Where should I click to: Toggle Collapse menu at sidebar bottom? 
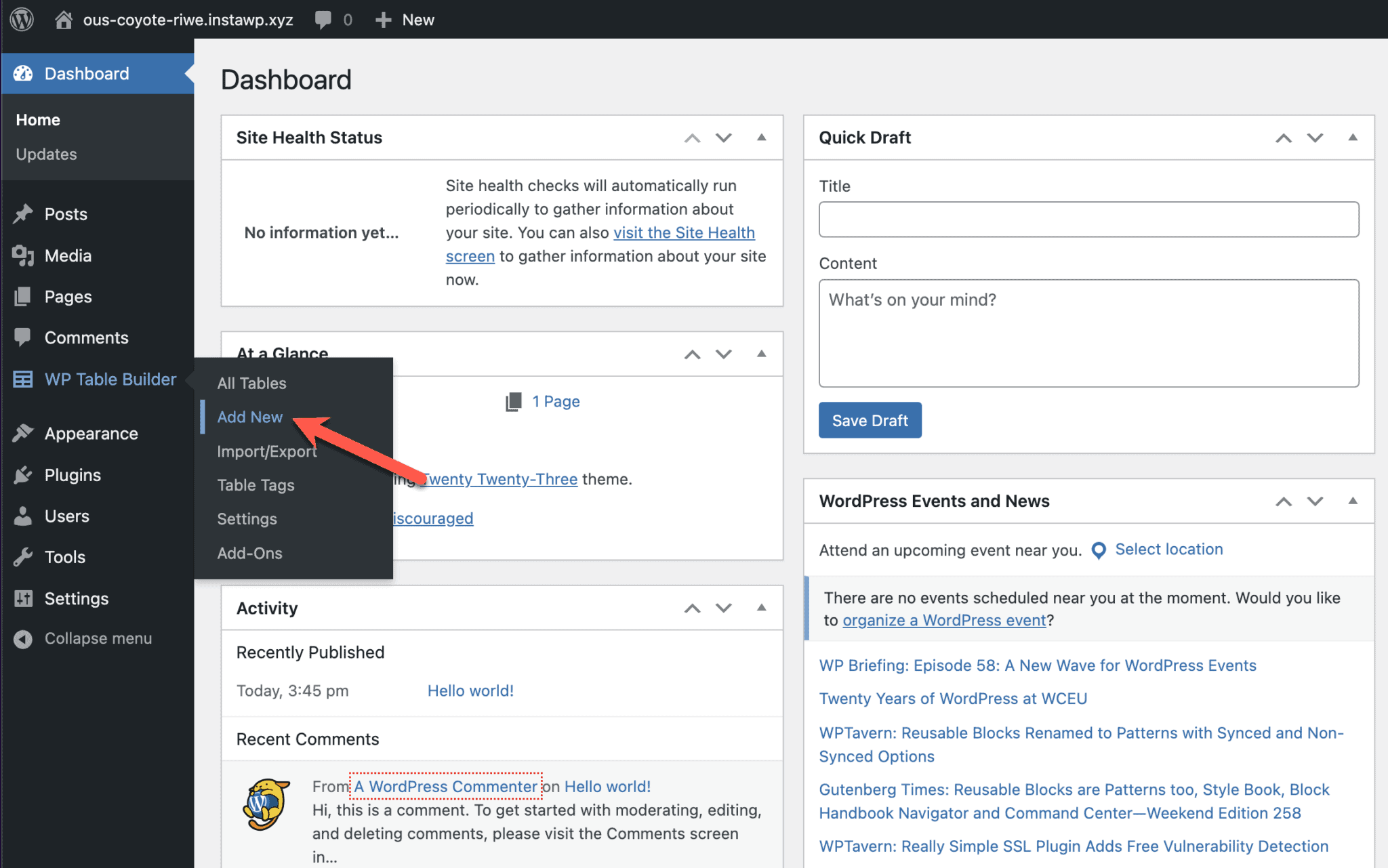[x=23, y=638]
